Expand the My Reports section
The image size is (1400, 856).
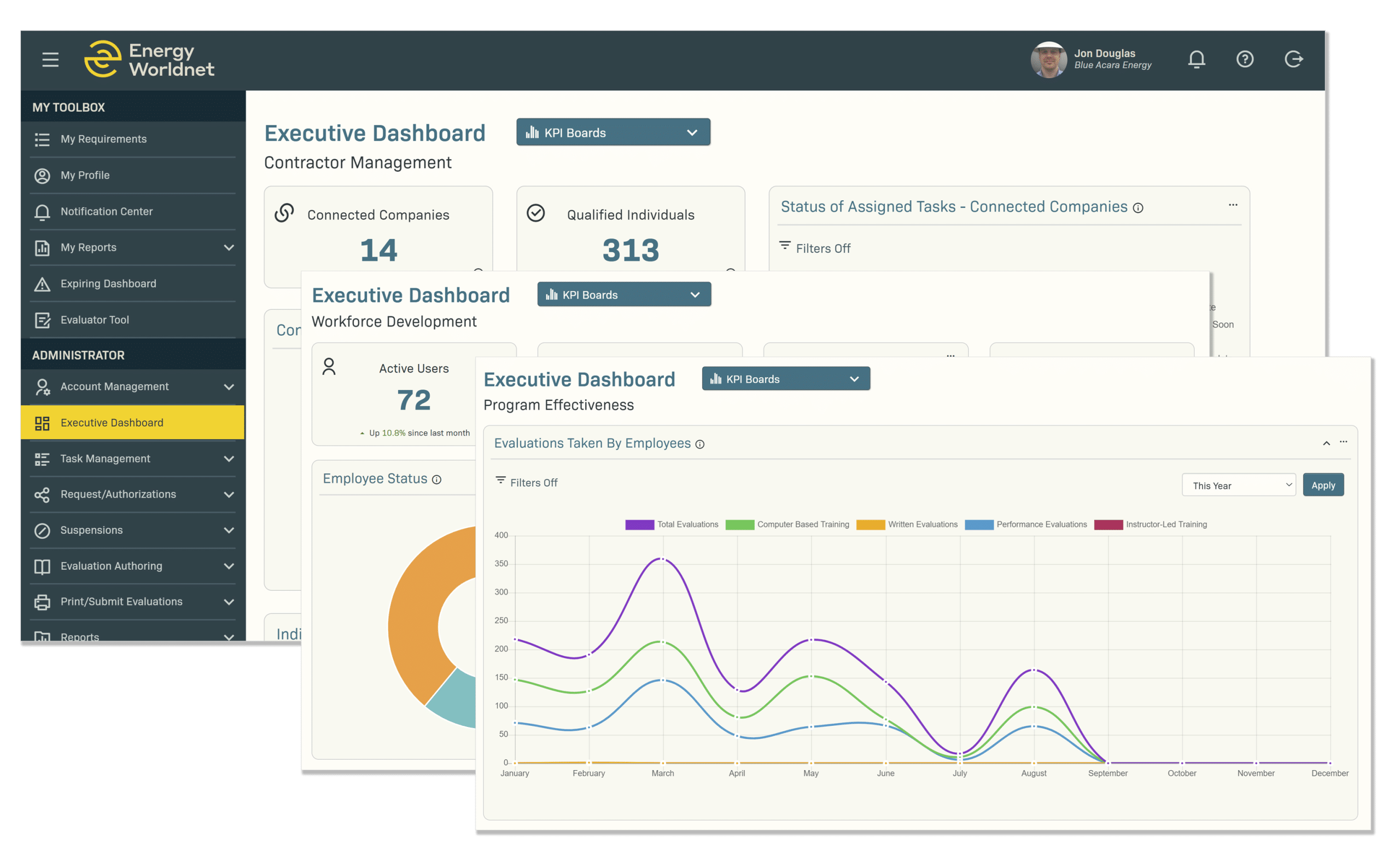[132, 247]
